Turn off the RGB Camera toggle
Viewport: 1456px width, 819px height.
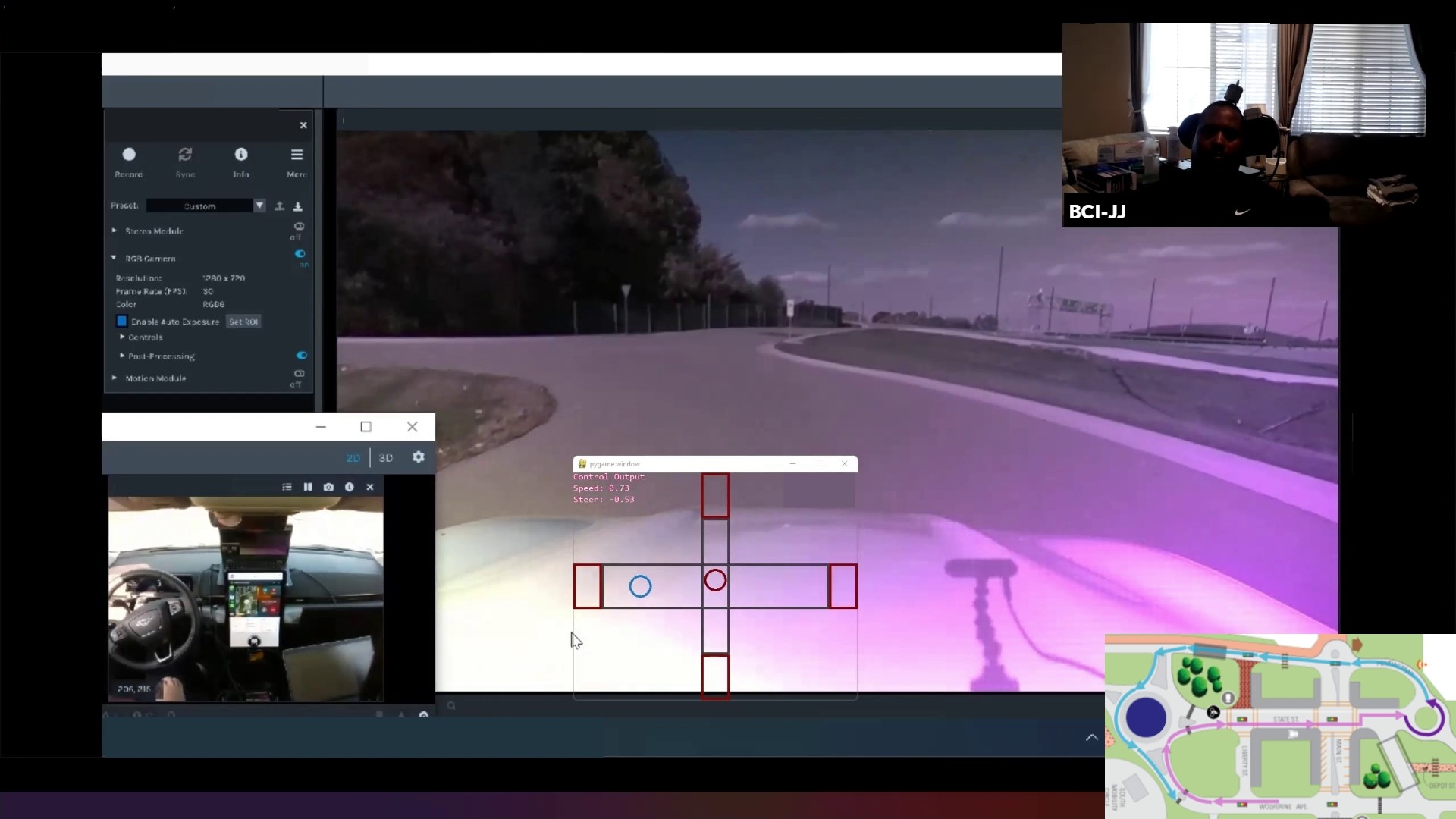[300, 254]
